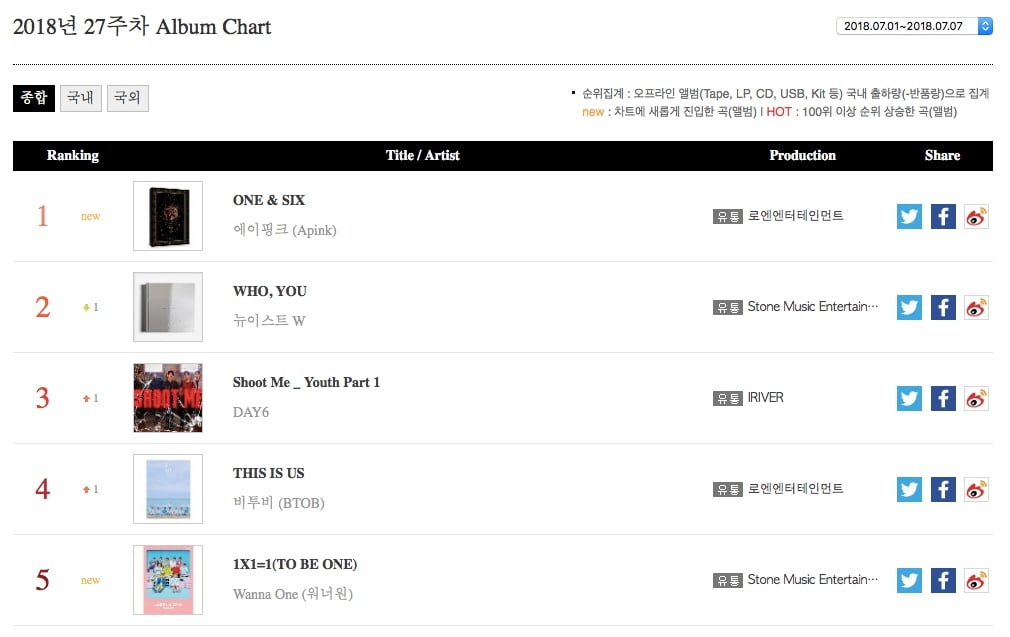
Task: Share THIS IS US on Twitter
Action: click(x=909, y=489)
